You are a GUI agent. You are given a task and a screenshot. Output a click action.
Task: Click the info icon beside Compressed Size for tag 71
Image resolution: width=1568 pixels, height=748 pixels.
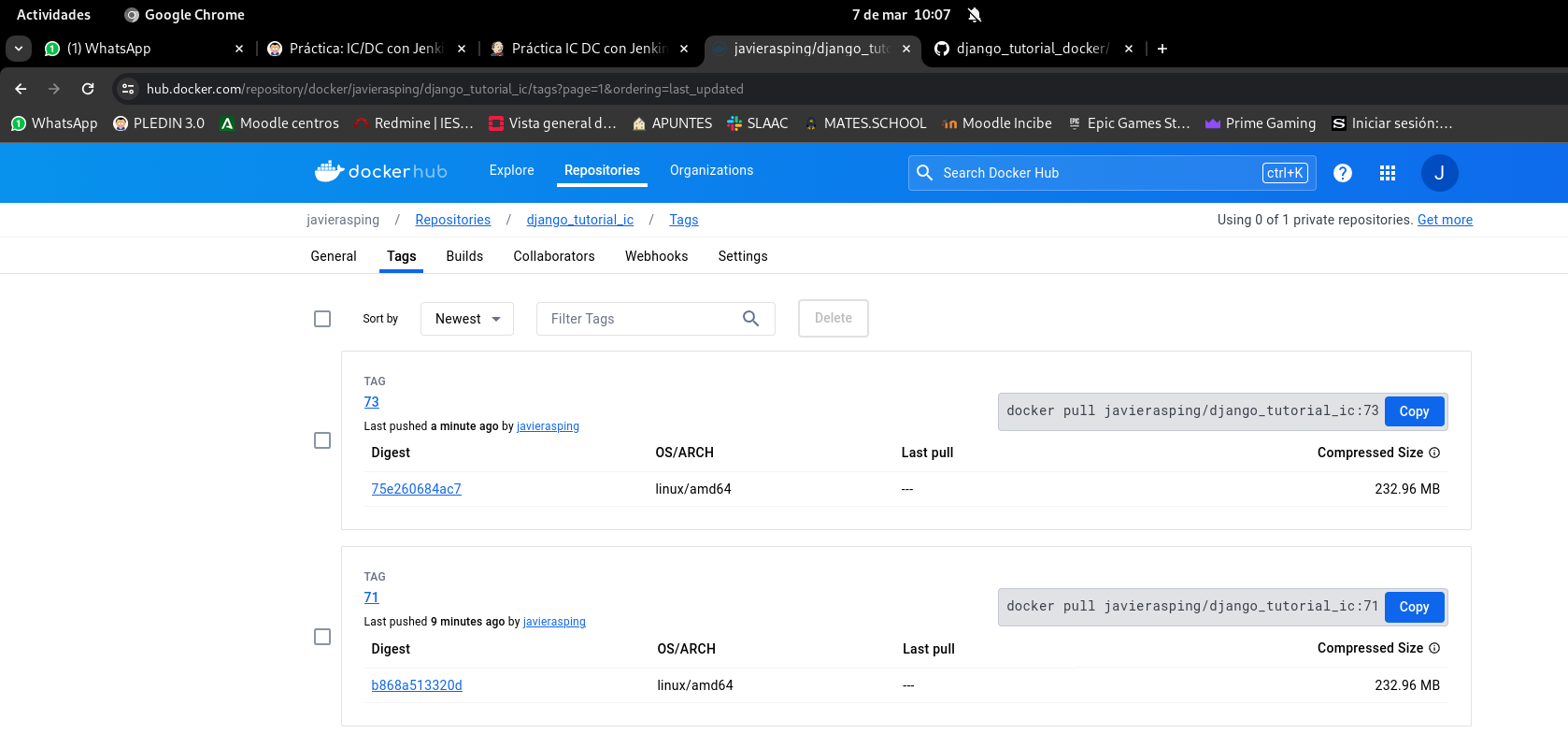[1434, 648]
